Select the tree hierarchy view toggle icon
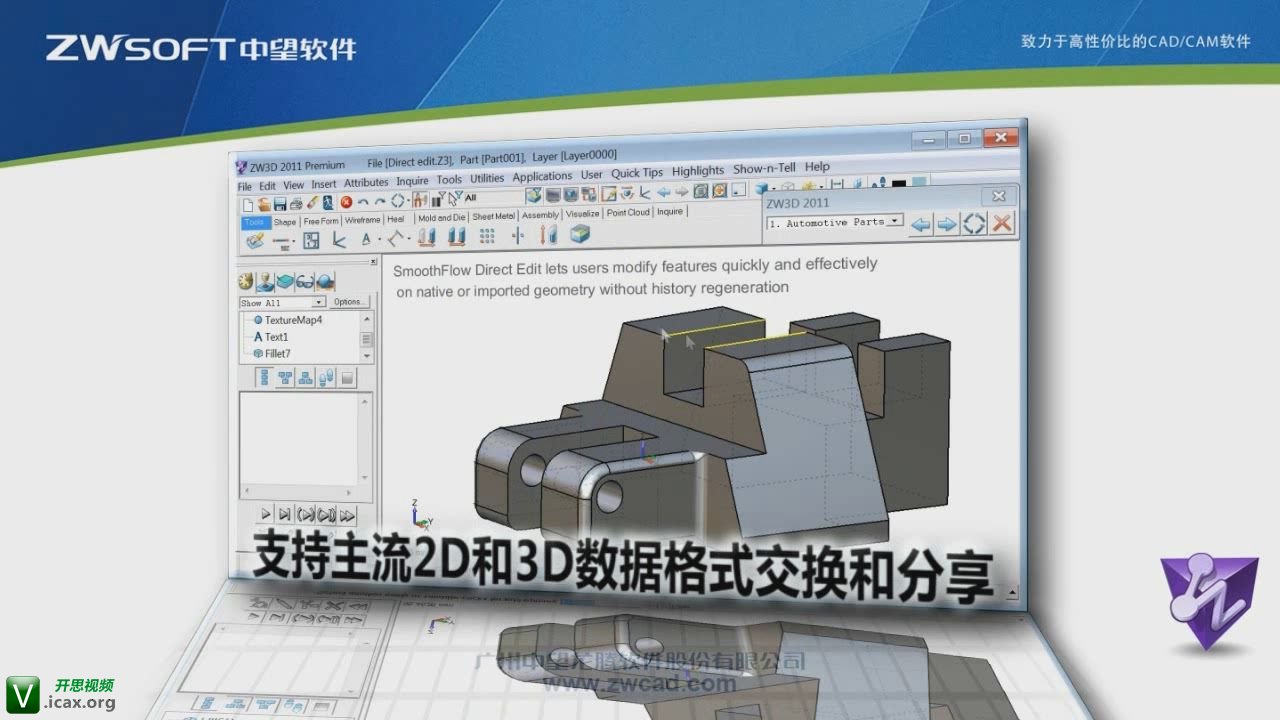 (285, 377)
